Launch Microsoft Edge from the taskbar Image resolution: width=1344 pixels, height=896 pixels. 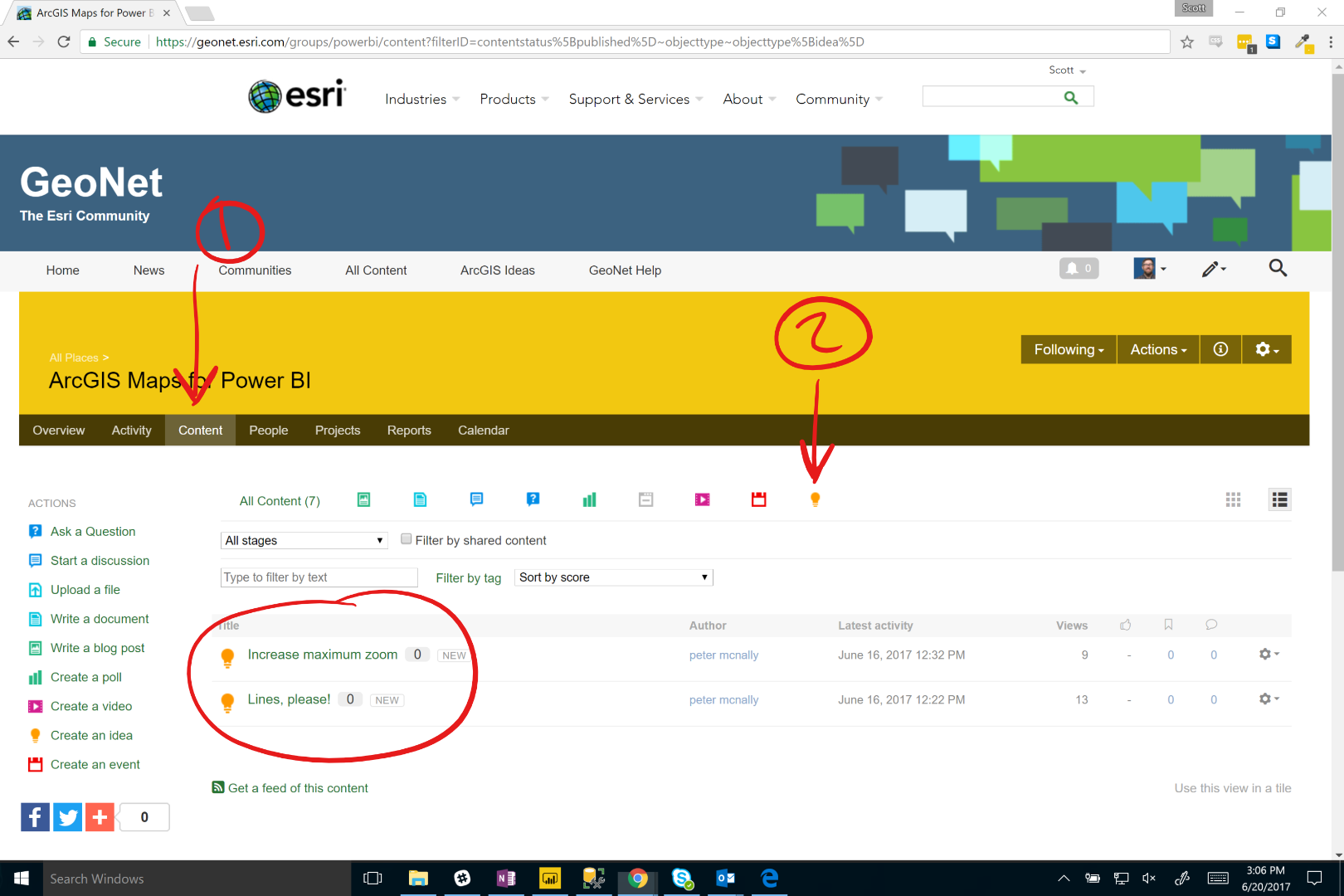pyautogui.click(x=770, y=879)
